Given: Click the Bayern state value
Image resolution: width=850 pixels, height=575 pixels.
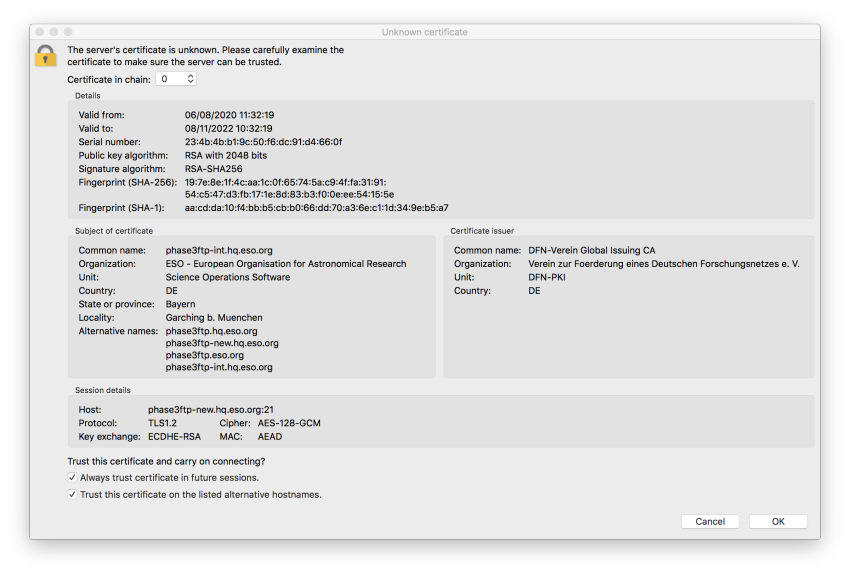Looking at the screenshot, I should 181,305.
